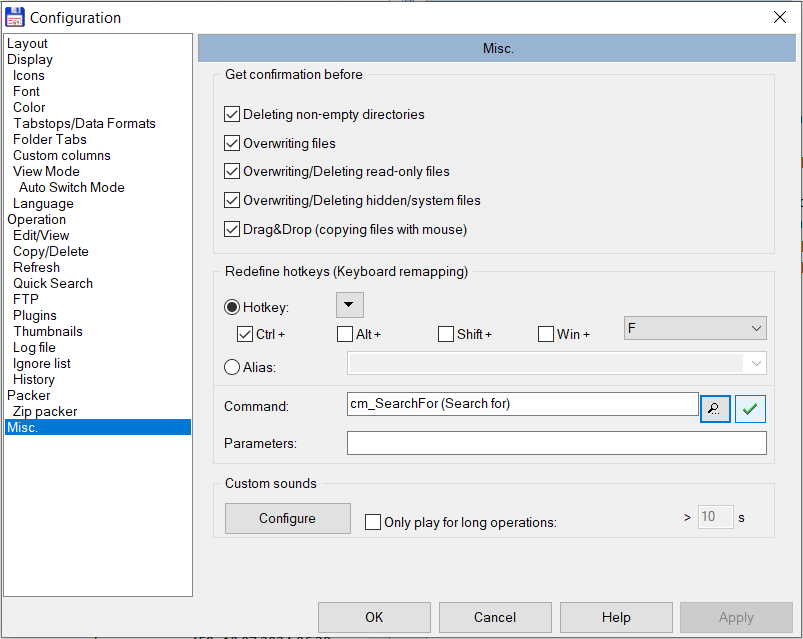Enable the Alt + modifier checkbox
The width and height of the screenshot is (803, 639).
(x=345, y=334)
